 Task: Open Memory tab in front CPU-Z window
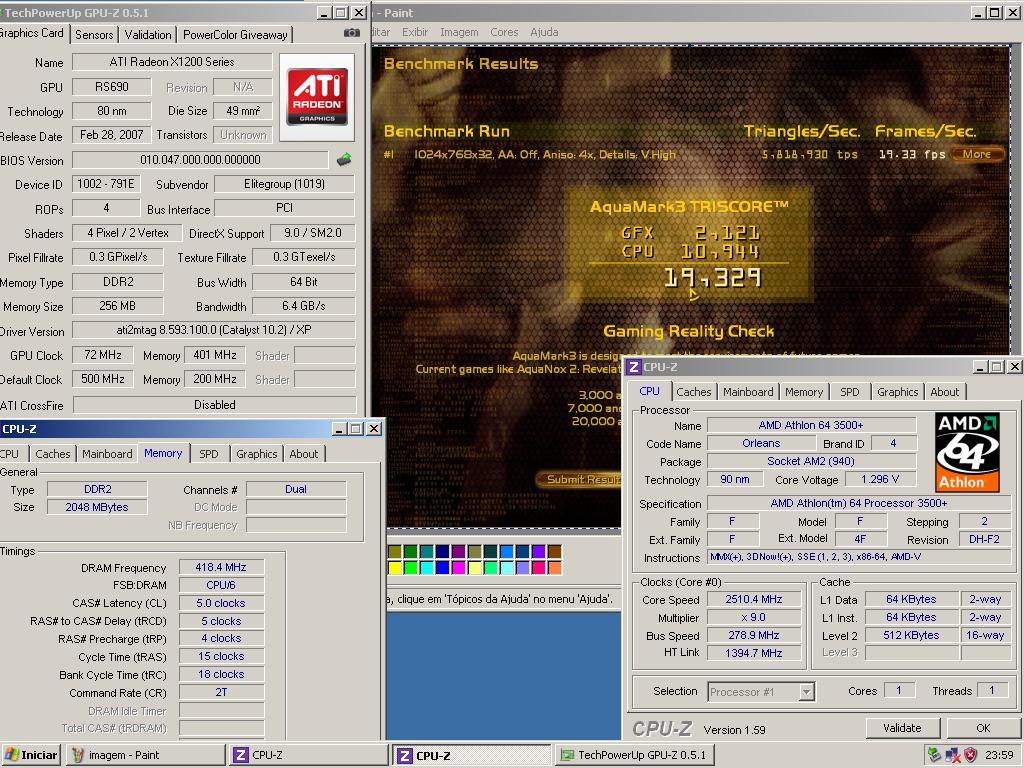pyautogui.click(x=804, y=392)
